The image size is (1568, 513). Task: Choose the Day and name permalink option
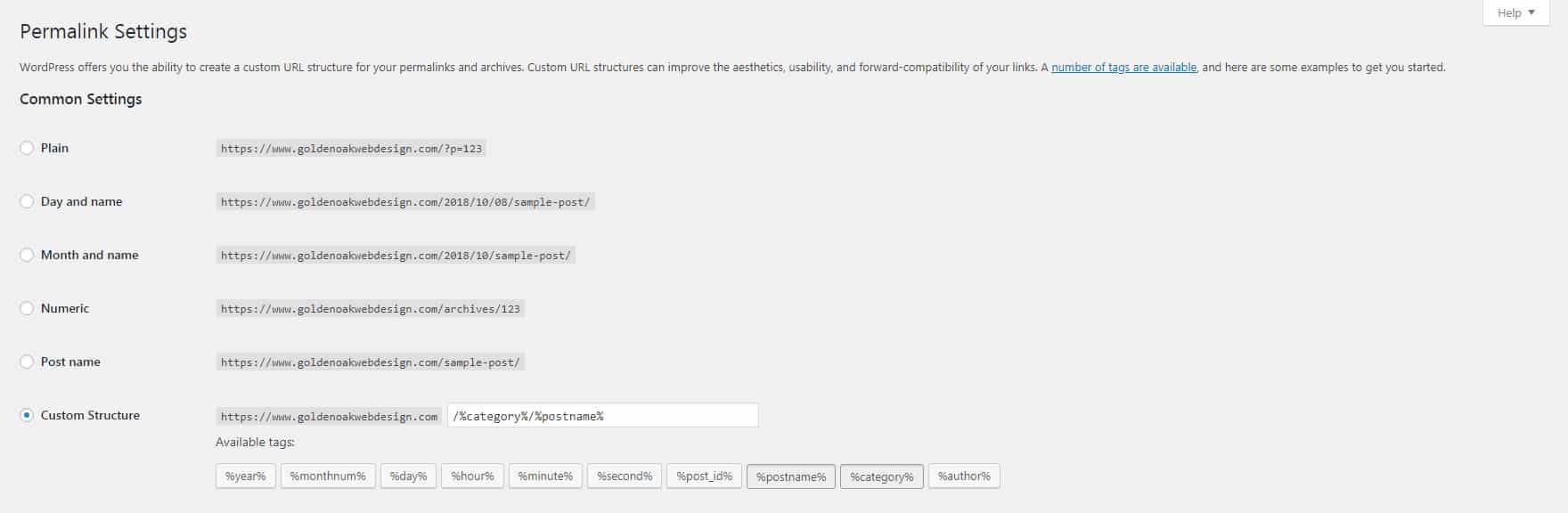(27, 201)
